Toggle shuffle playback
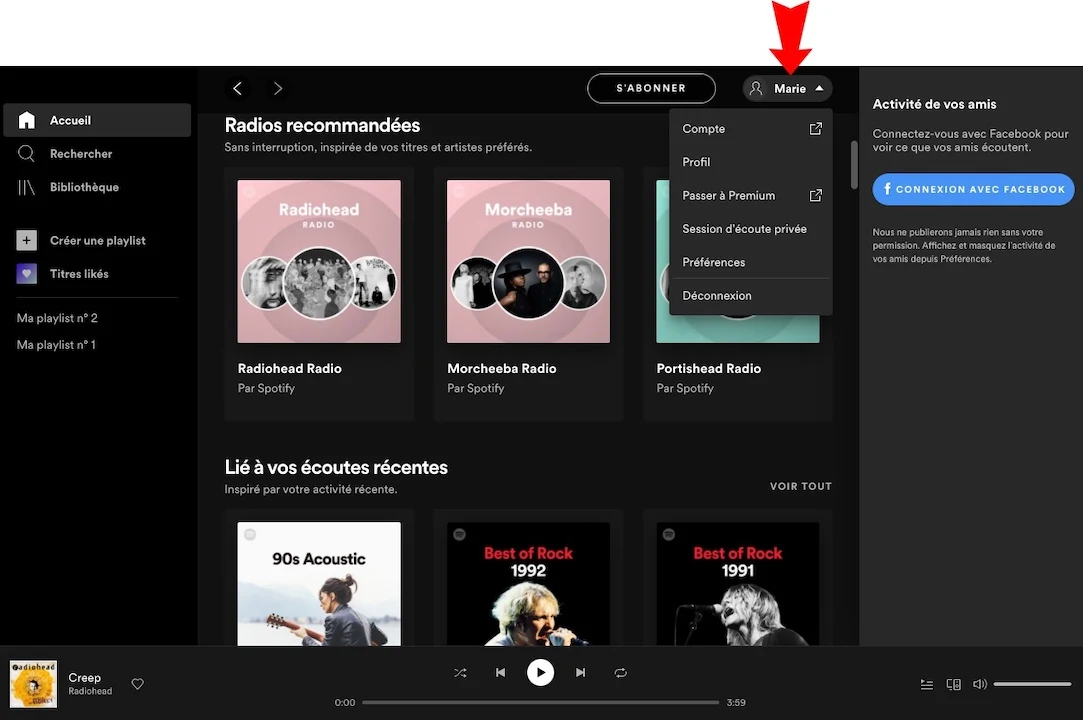Viewport: 1083px width, 720px height. pos(460,672)
